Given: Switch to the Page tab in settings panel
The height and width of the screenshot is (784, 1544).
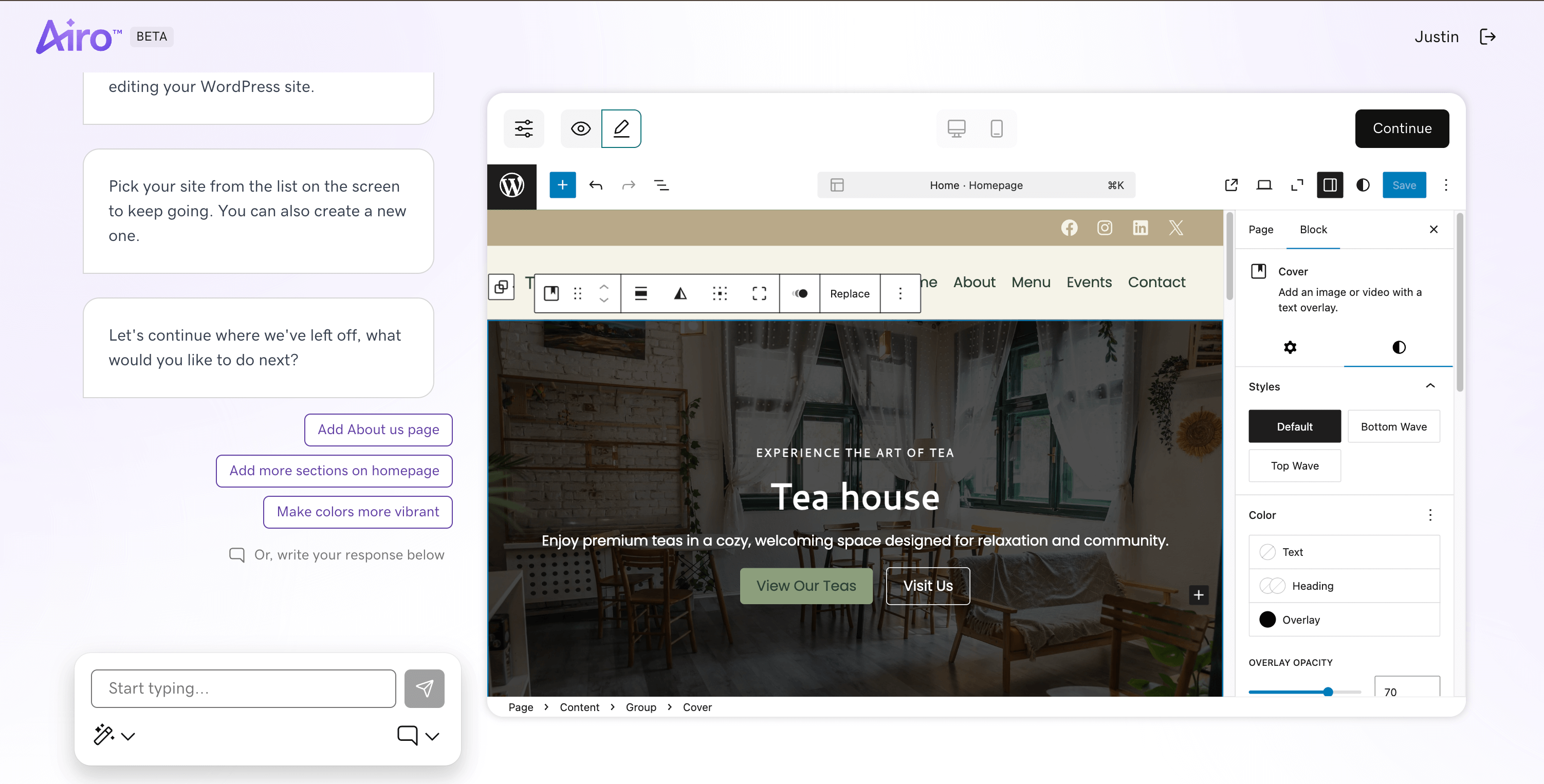Looking at the screenshot, I should 1260,229.
